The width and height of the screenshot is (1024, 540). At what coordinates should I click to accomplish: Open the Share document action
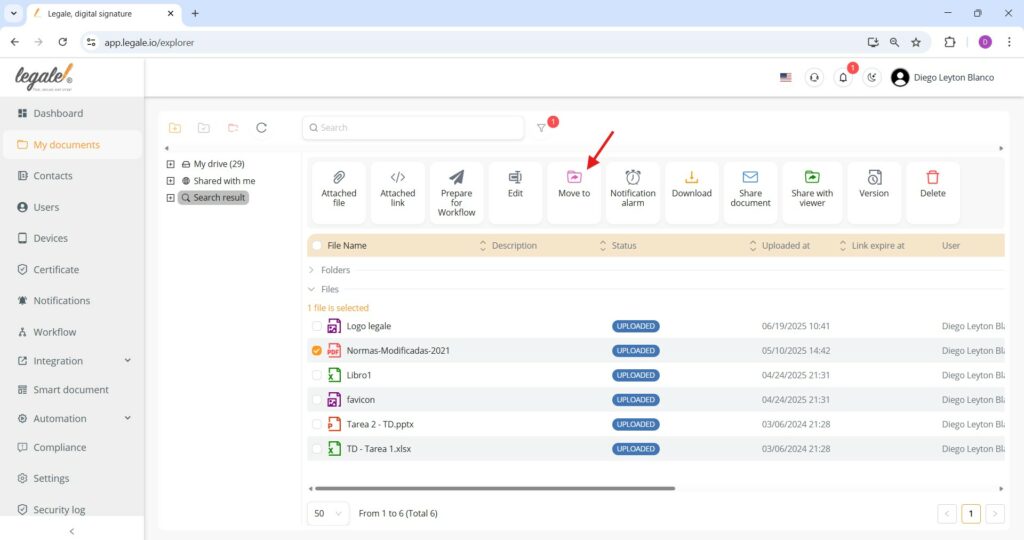click(750, 191)
